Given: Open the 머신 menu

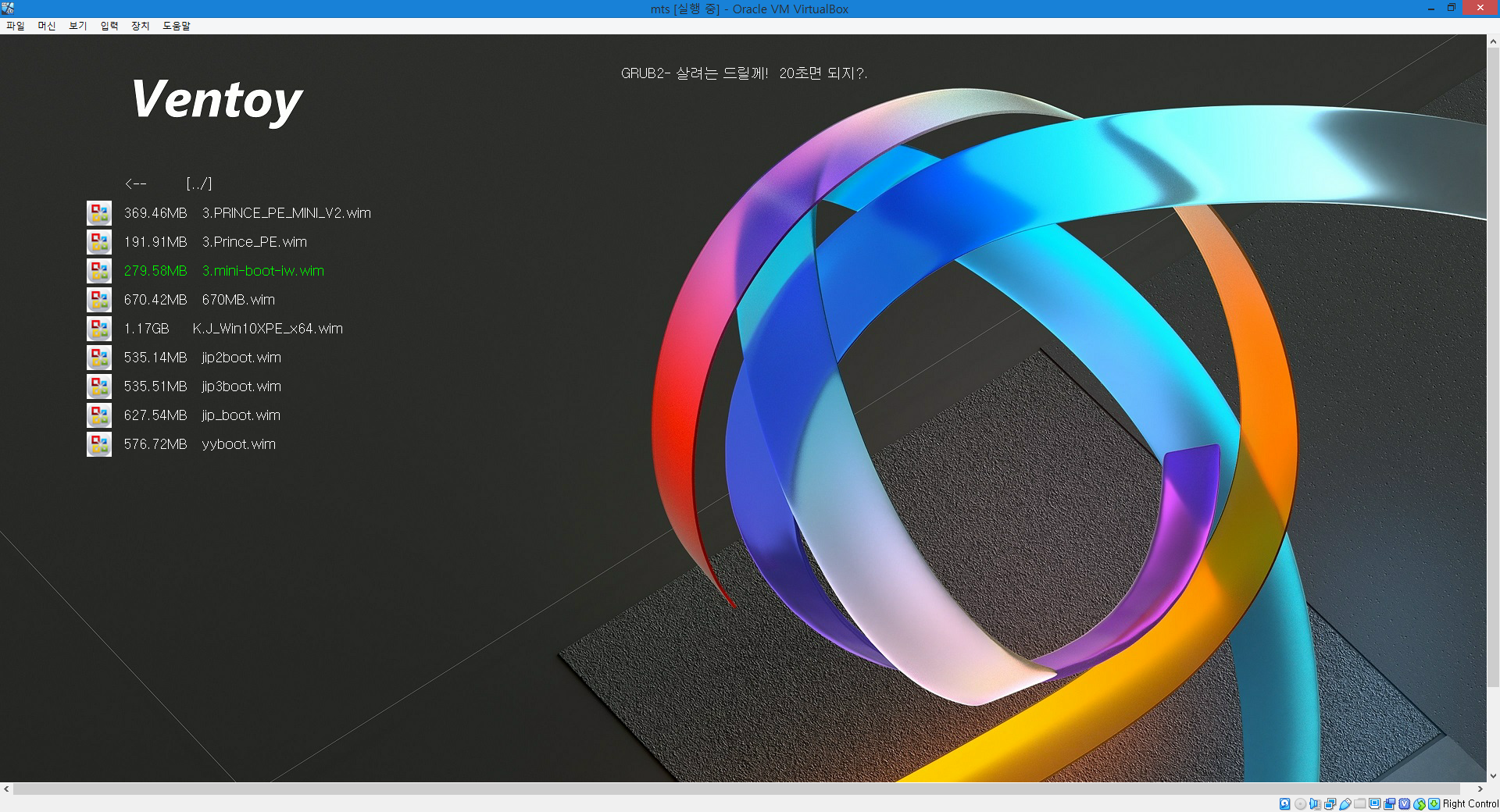Looking at the screenshot, I should click(47, 26).
